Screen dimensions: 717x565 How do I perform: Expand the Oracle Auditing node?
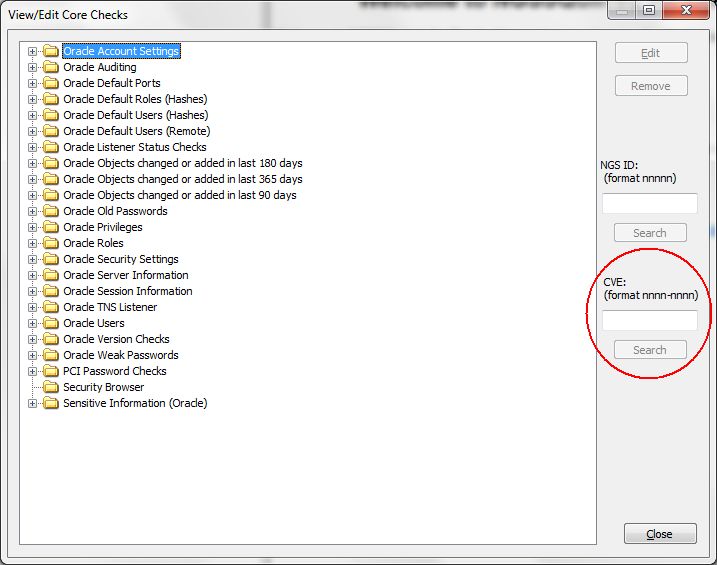click(x=32, y=67)
